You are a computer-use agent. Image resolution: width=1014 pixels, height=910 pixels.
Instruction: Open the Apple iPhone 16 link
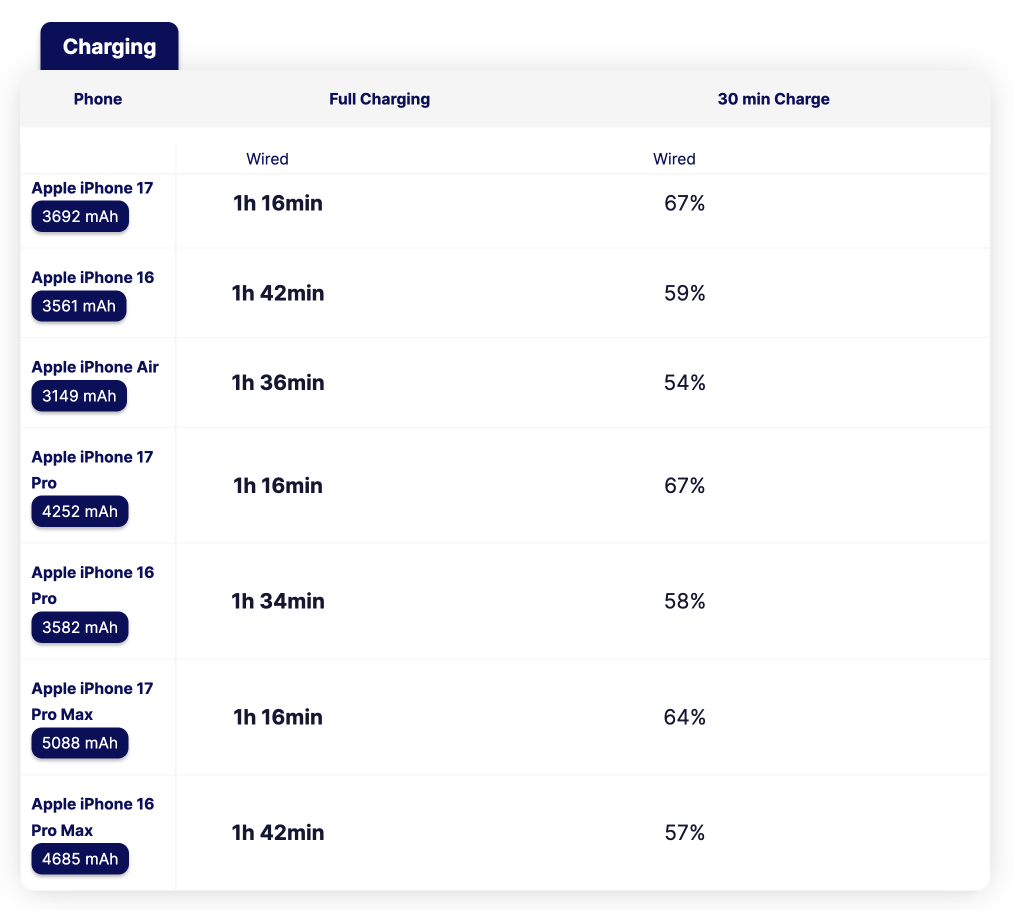point(93,277)
